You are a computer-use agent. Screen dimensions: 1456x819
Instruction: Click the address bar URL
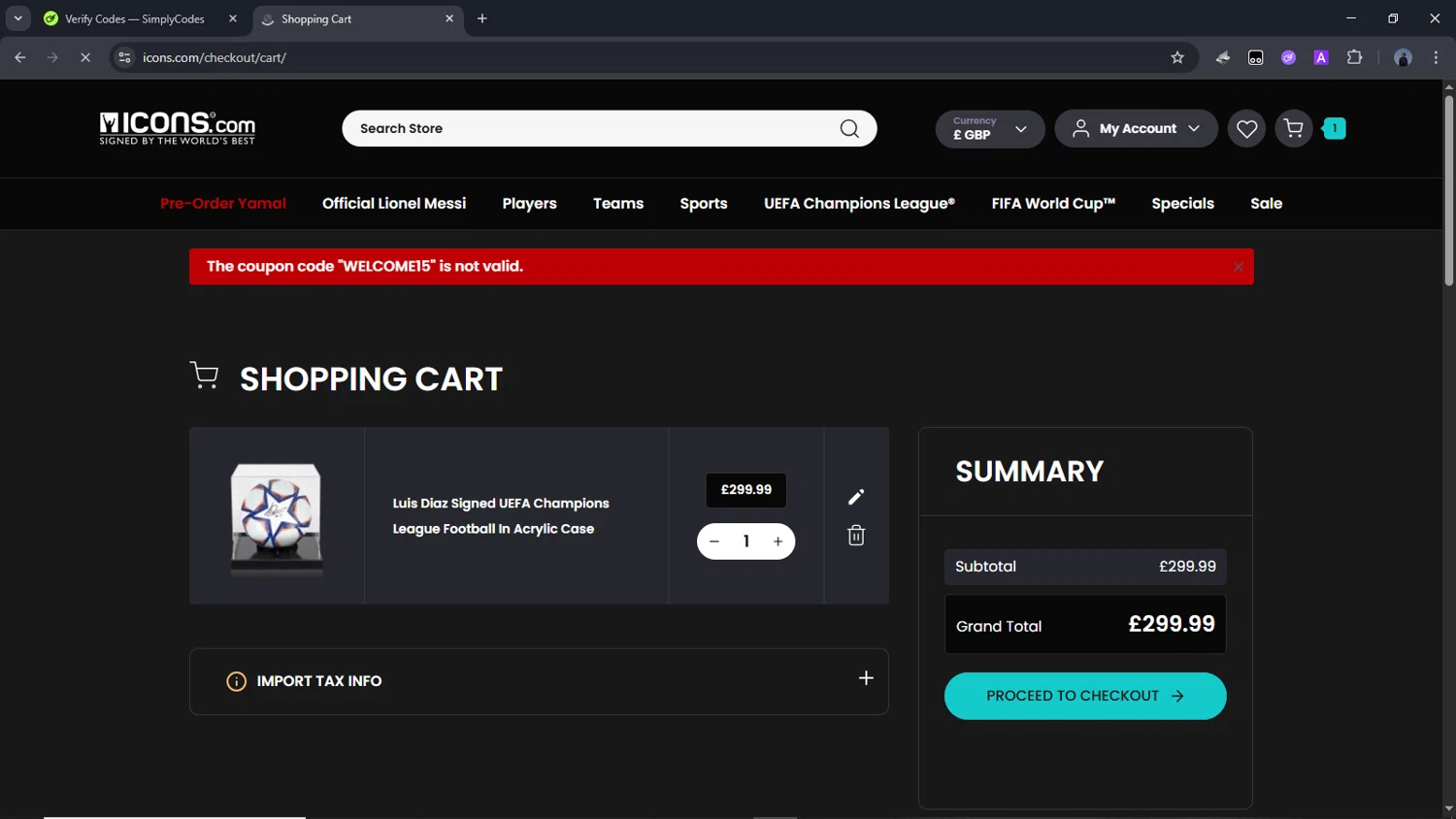(x=215, y=57)
